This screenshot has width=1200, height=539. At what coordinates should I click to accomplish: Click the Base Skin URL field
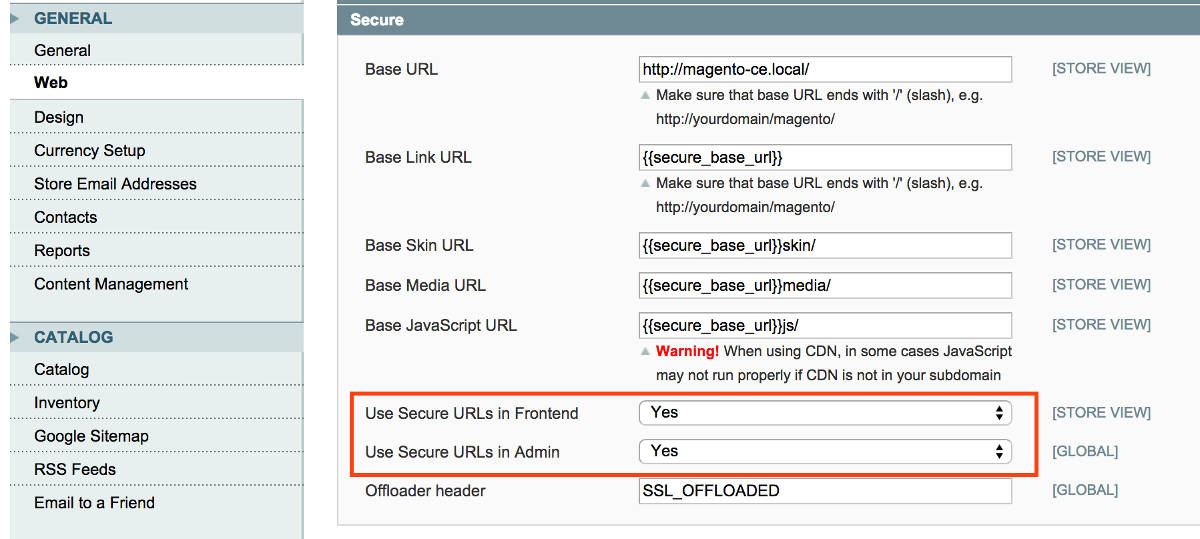[825, 245]
